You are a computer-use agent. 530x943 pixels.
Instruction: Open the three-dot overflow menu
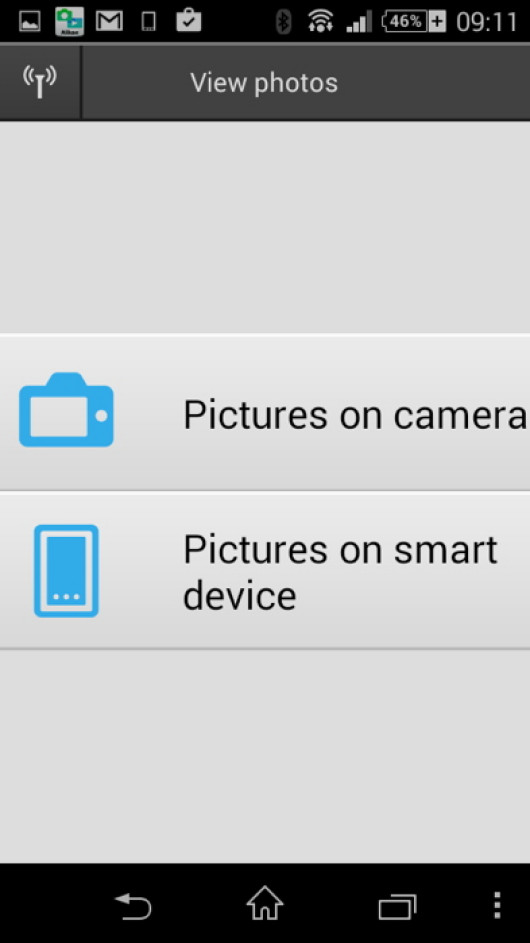click(497, 905)
